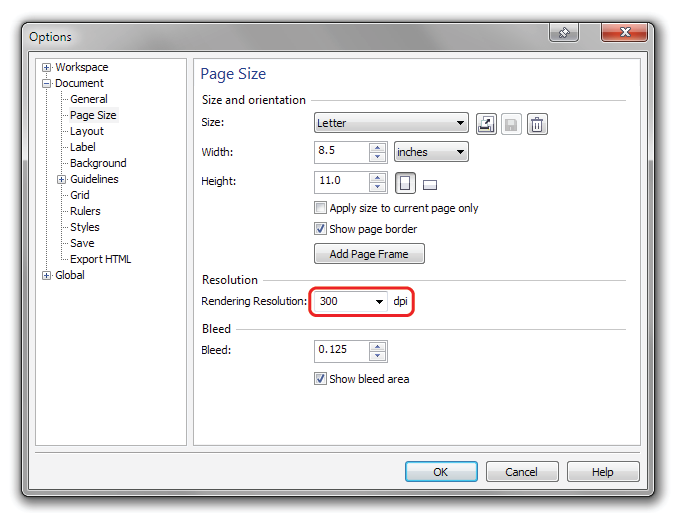Decrease Width with the down arrow

[377, 157]
